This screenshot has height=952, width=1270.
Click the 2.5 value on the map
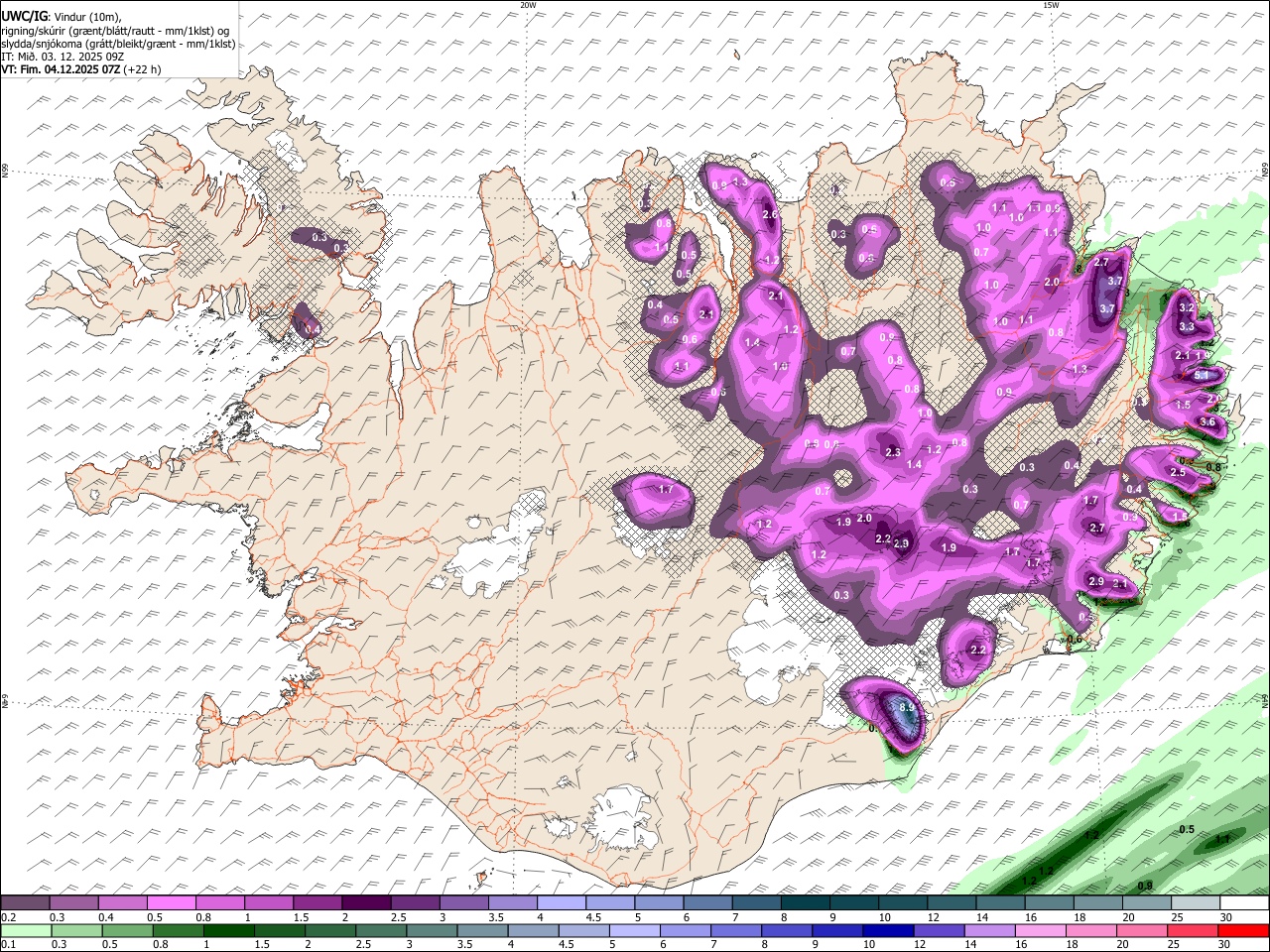[x=1178, y=473]
